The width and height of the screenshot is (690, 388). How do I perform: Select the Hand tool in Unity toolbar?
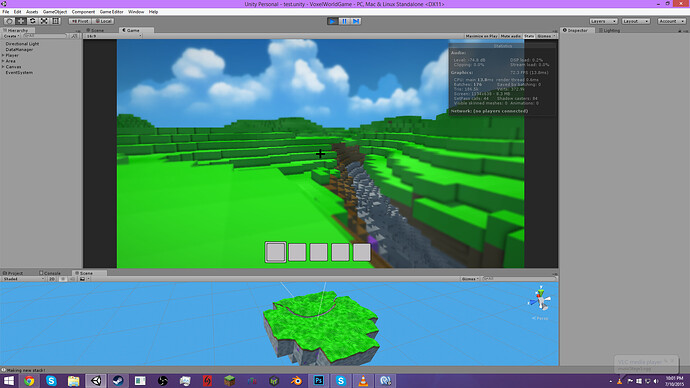(9, 21)
